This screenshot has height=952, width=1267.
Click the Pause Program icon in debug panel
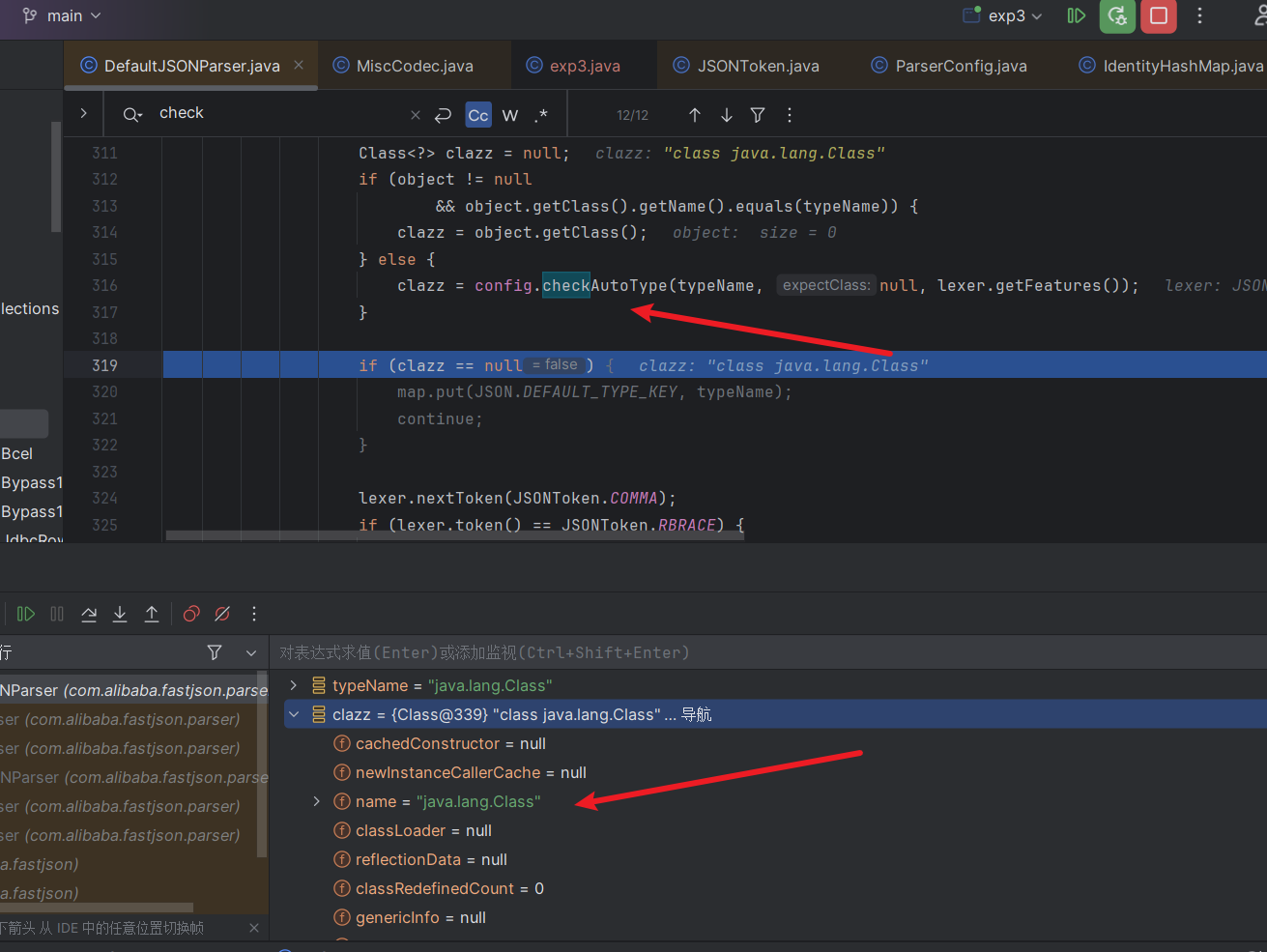click(57, 614)
